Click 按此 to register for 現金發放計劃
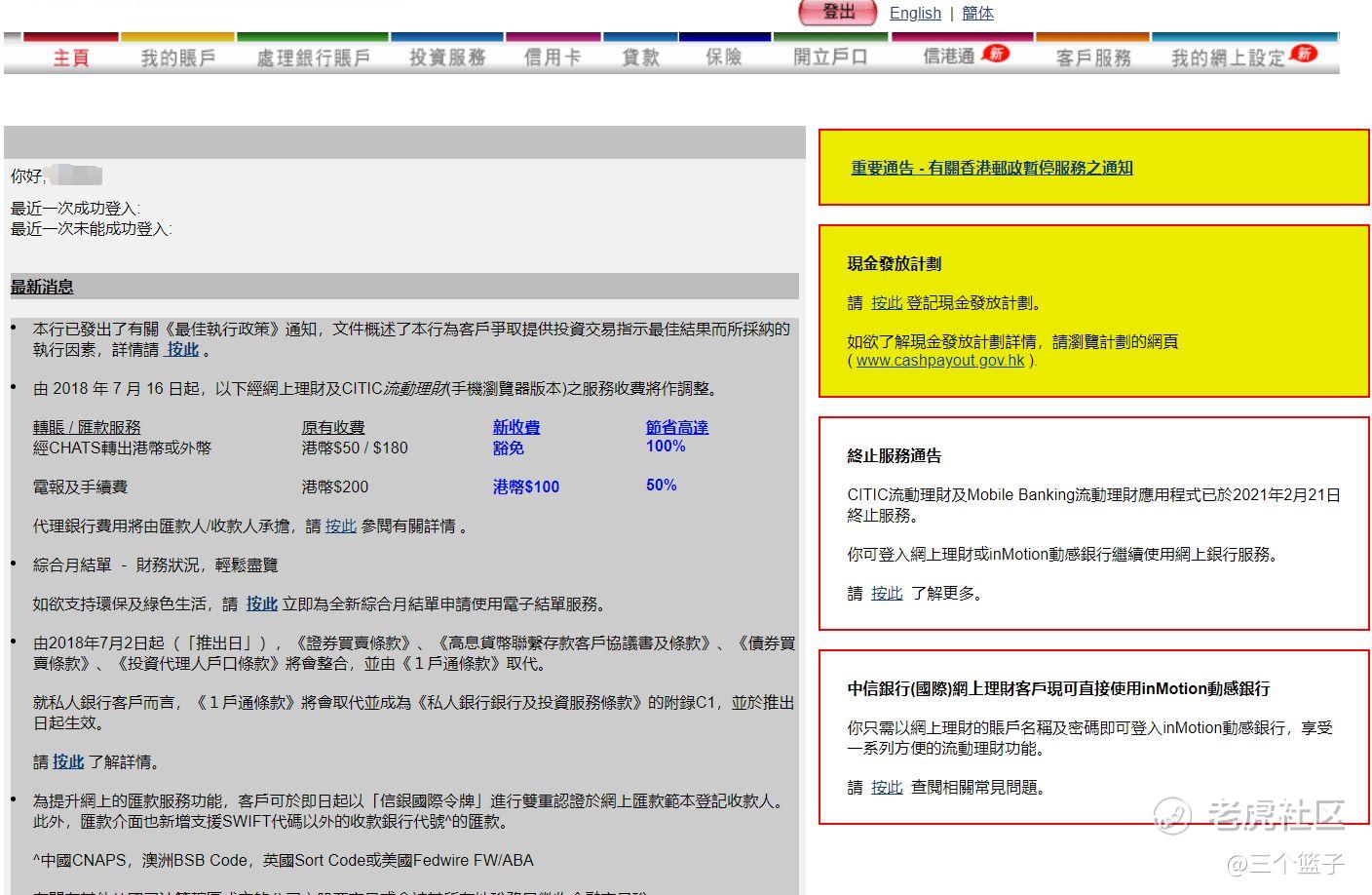This screenshot has height=895, width=1372. tap(886, 303)
